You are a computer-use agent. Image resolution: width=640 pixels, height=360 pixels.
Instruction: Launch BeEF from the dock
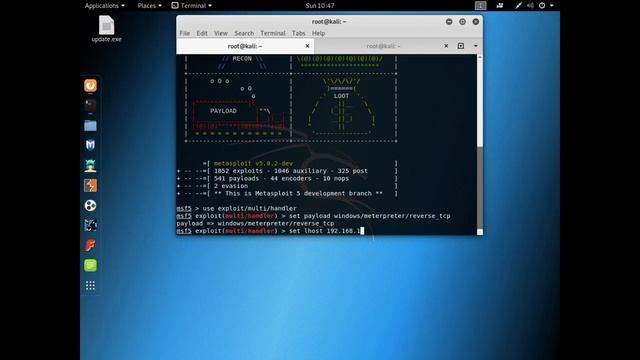[x=90, y=225]
